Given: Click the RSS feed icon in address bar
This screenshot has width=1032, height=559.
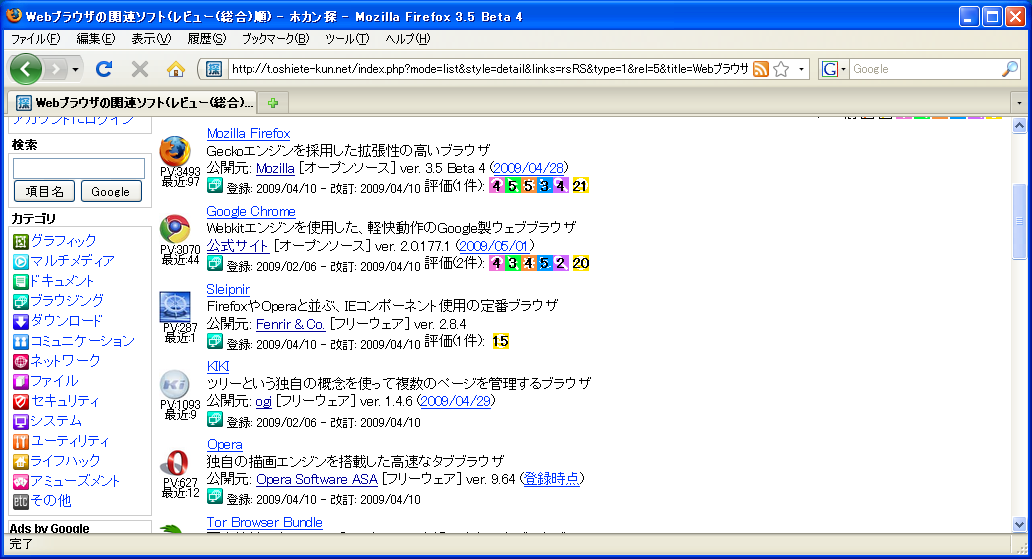Looking at the screenshot, I should tap(761, 68).
